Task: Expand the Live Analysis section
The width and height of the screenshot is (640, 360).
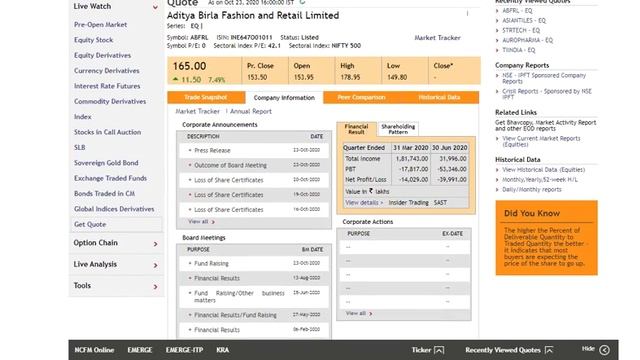Action: point(155,265)
